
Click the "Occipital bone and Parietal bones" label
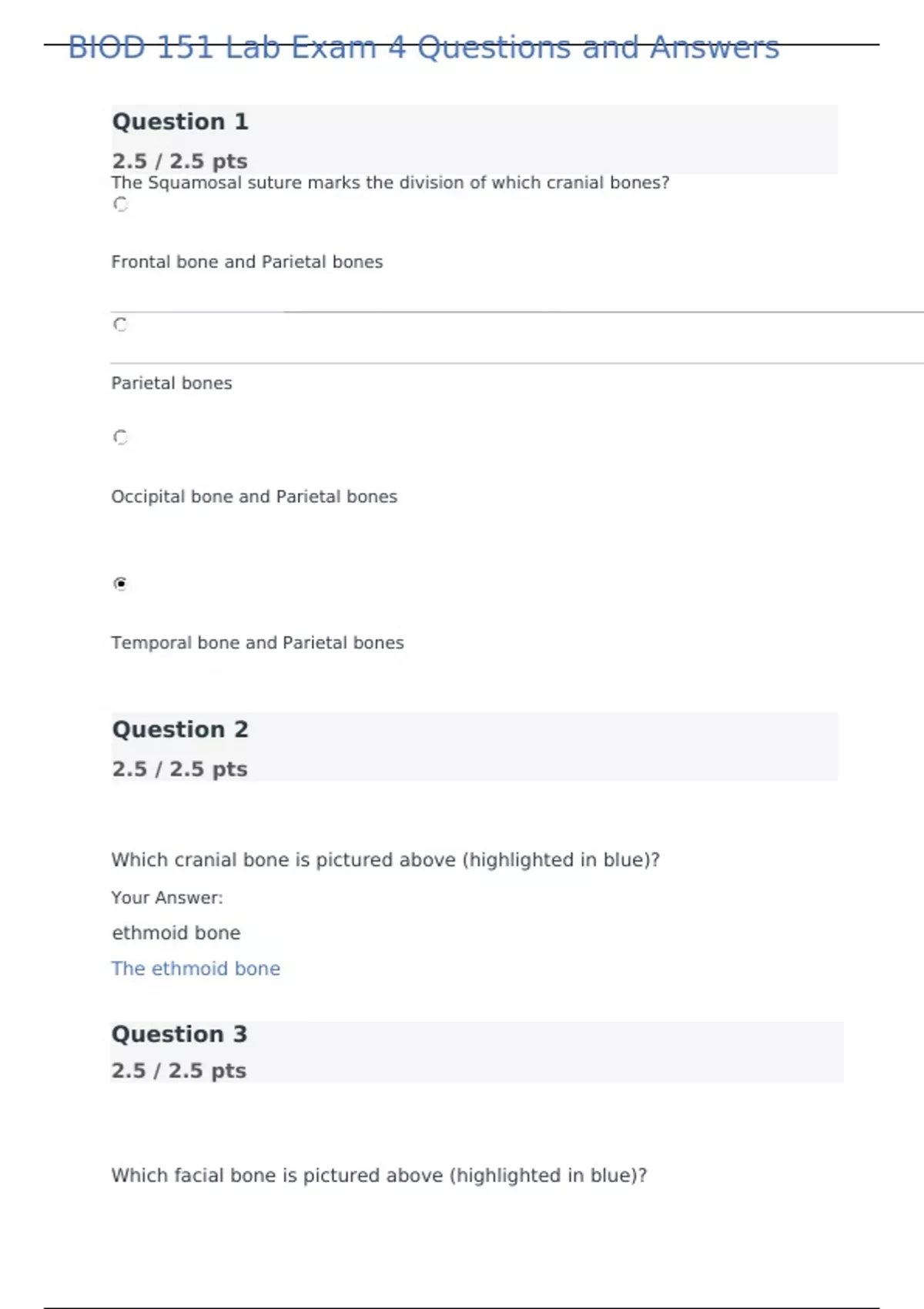click(254, 497)
